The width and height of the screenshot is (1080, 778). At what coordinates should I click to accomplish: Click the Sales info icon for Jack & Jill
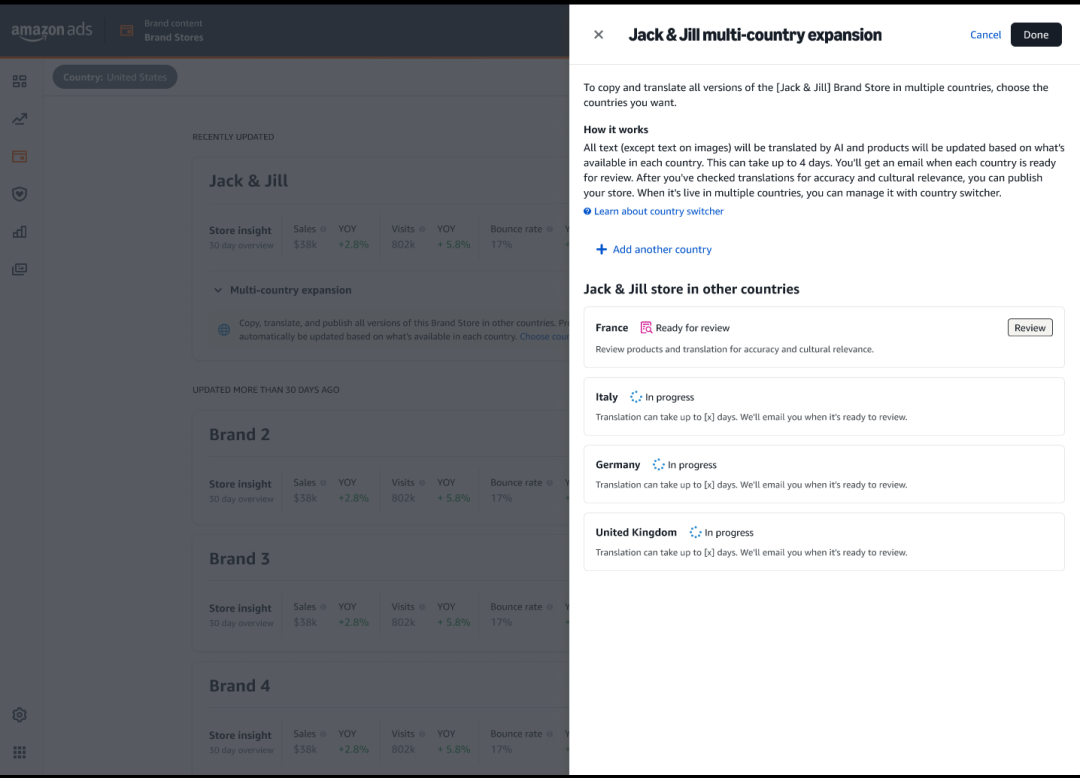pos(324,229)
